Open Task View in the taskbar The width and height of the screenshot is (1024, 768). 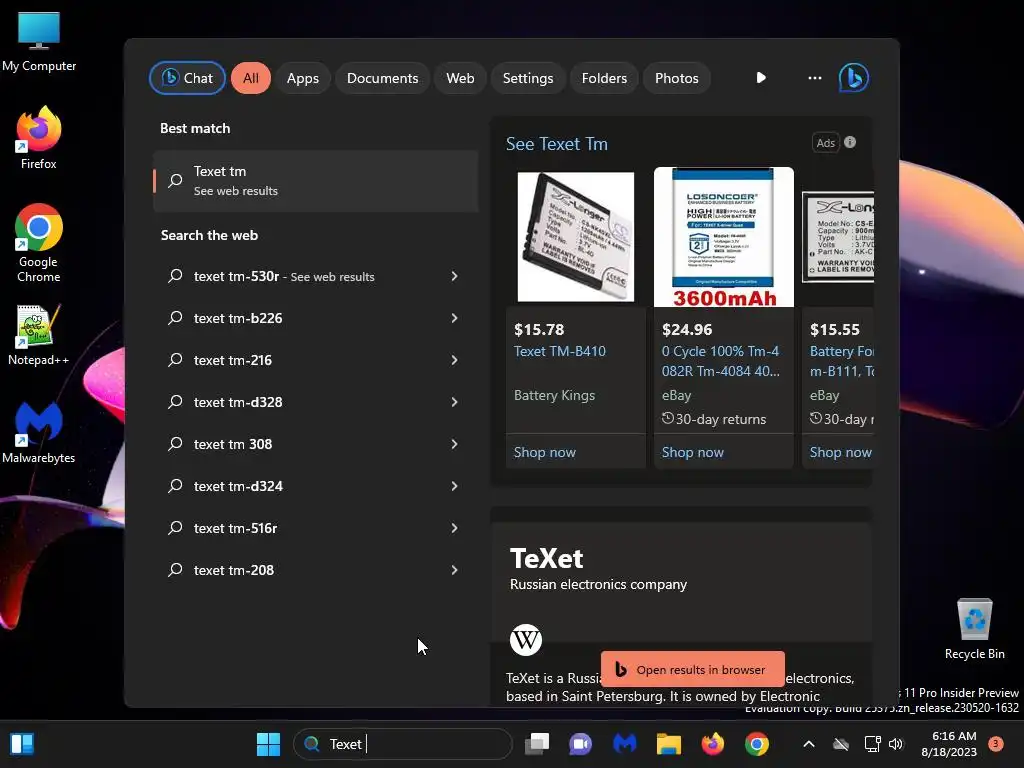click(537, 744)
